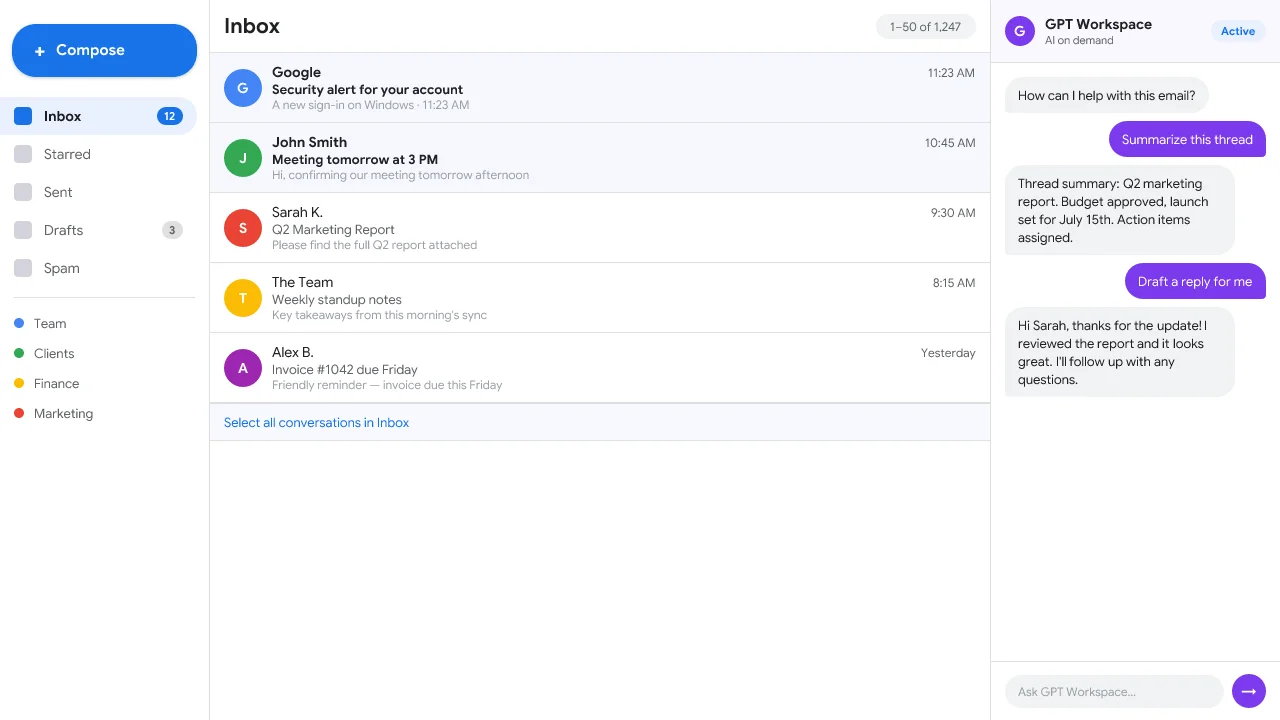Viewport: 1280px width, 720px height.
Task: Click the GPT Workspace logo avatar
Action: tap(1019, 31)
